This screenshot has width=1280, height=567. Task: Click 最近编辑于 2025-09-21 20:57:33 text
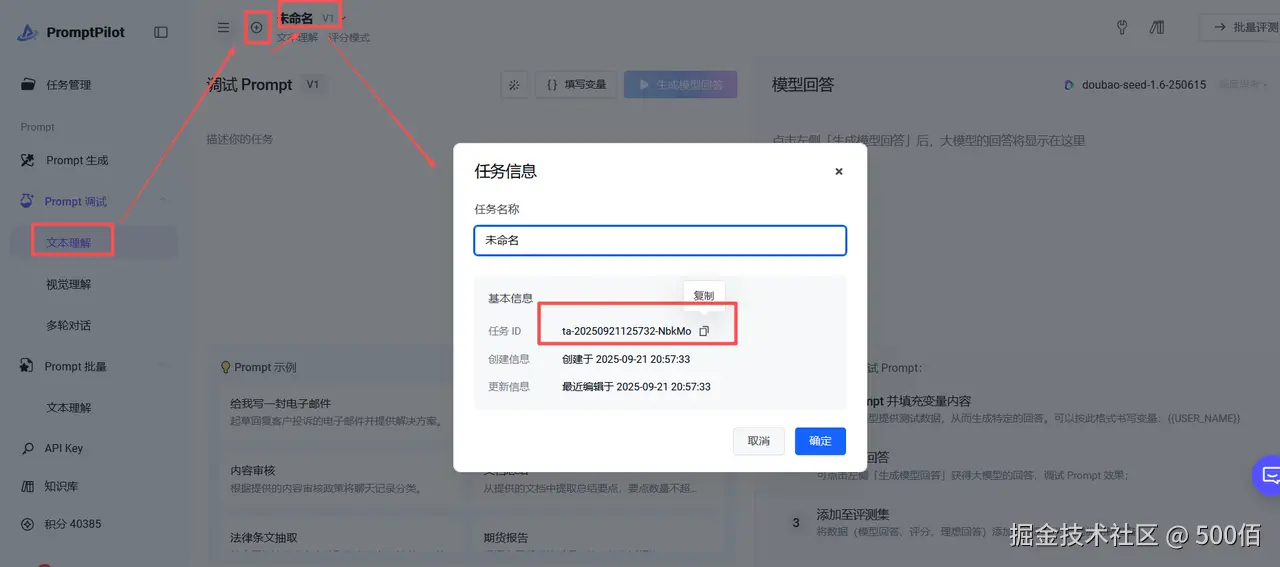point(637,387)
